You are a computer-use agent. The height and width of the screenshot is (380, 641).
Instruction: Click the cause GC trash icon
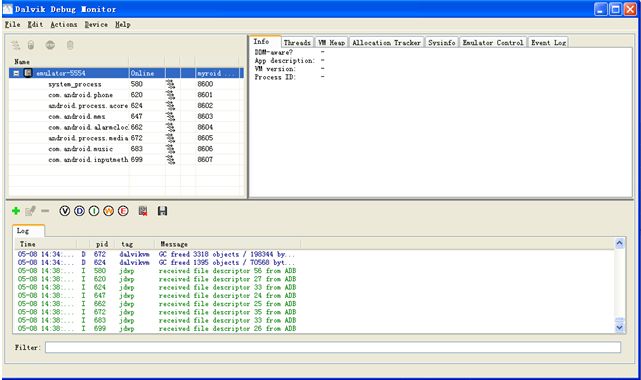tap(70, 45)
